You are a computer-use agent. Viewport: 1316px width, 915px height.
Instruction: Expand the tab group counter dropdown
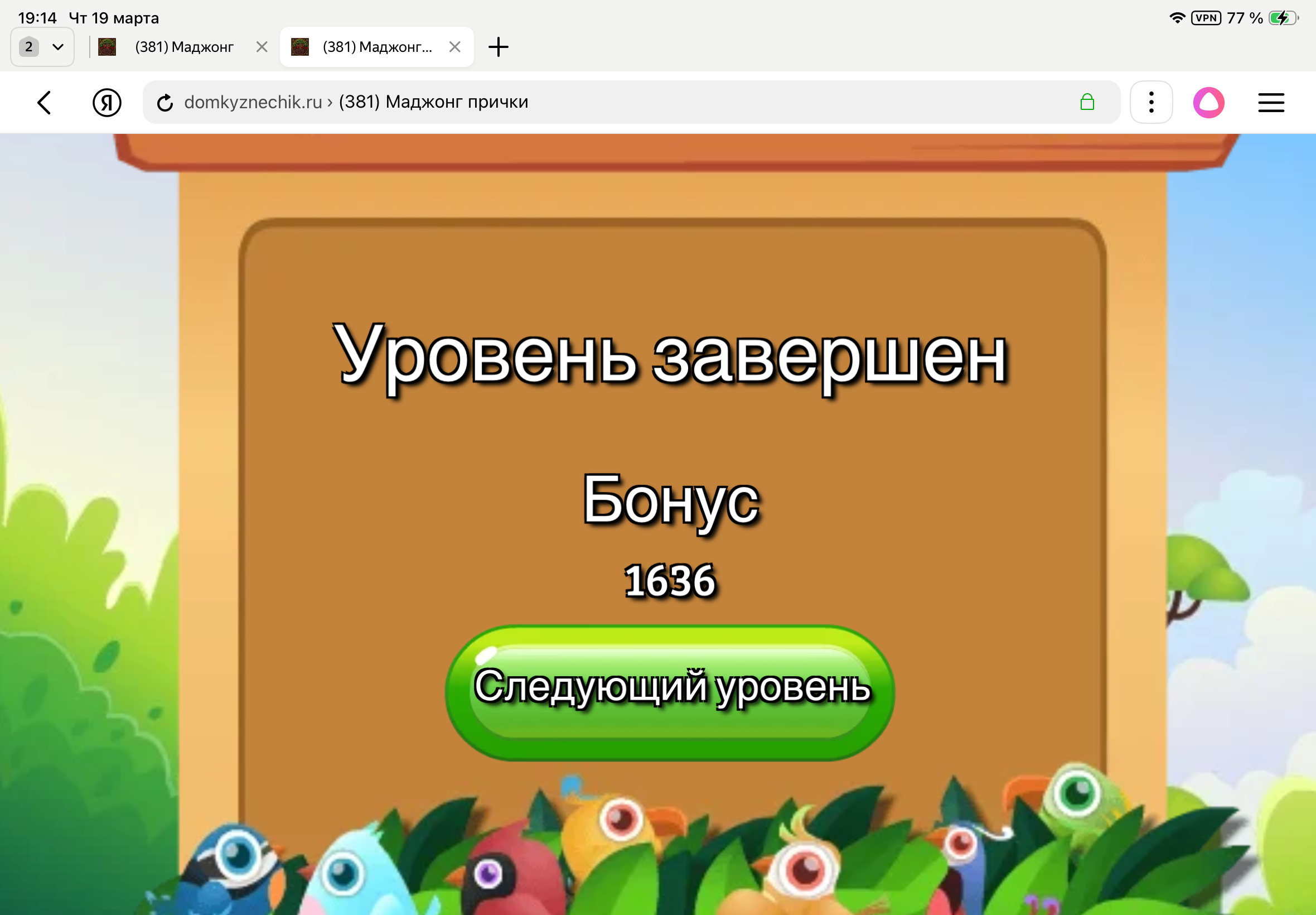(42, 47)
